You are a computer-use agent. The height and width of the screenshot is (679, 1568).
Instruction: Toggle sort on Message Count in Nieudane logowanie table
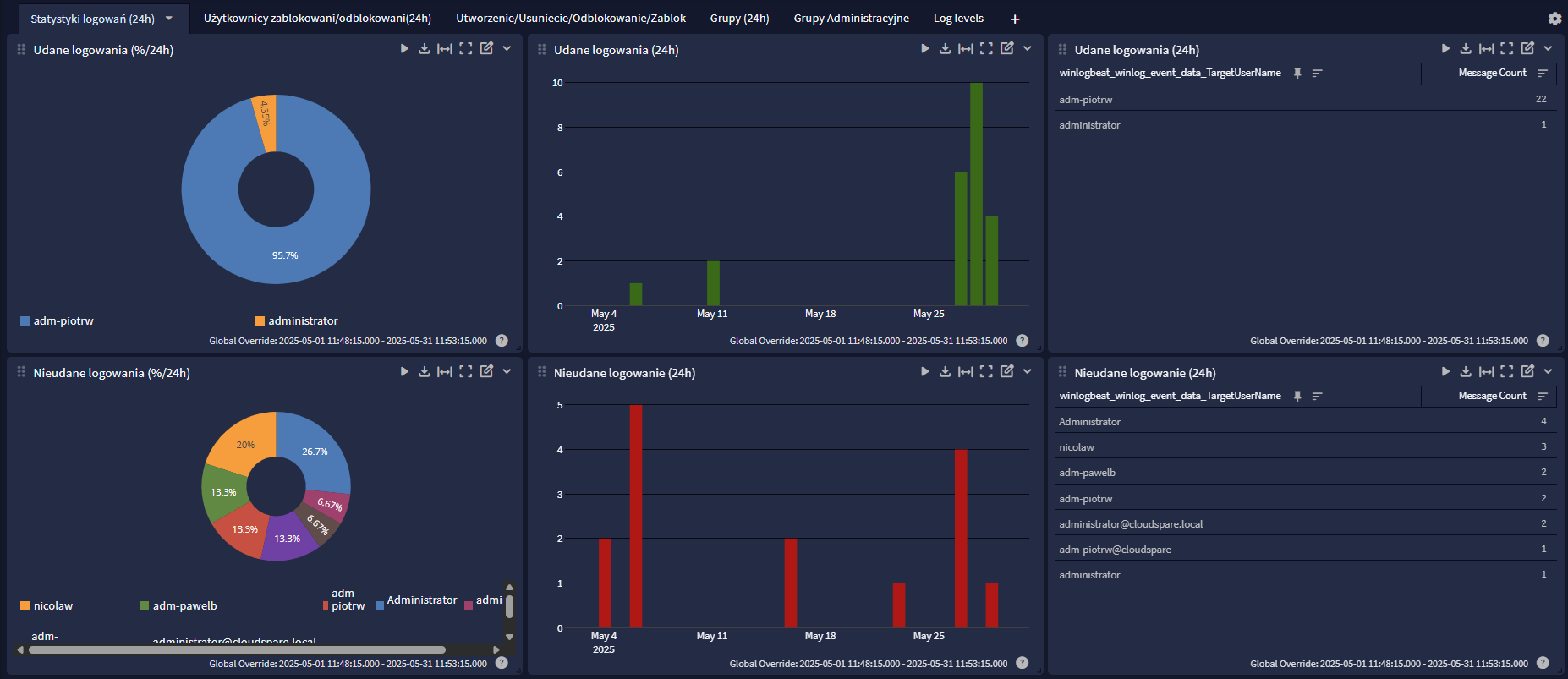coord(1542,396)
